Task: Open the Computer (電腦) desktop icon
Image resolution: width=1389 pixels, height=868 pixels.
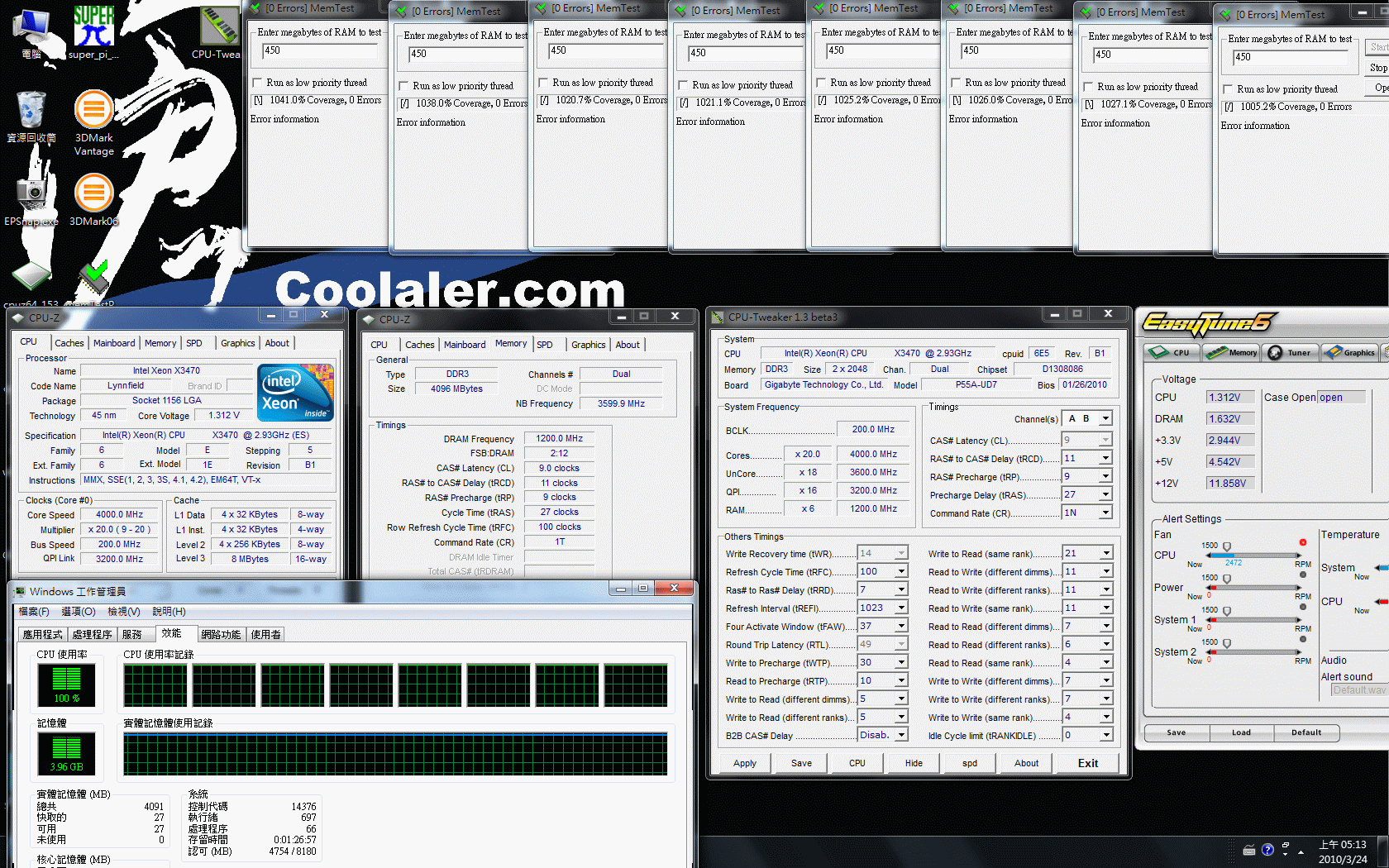Action: tap(31, 33)
